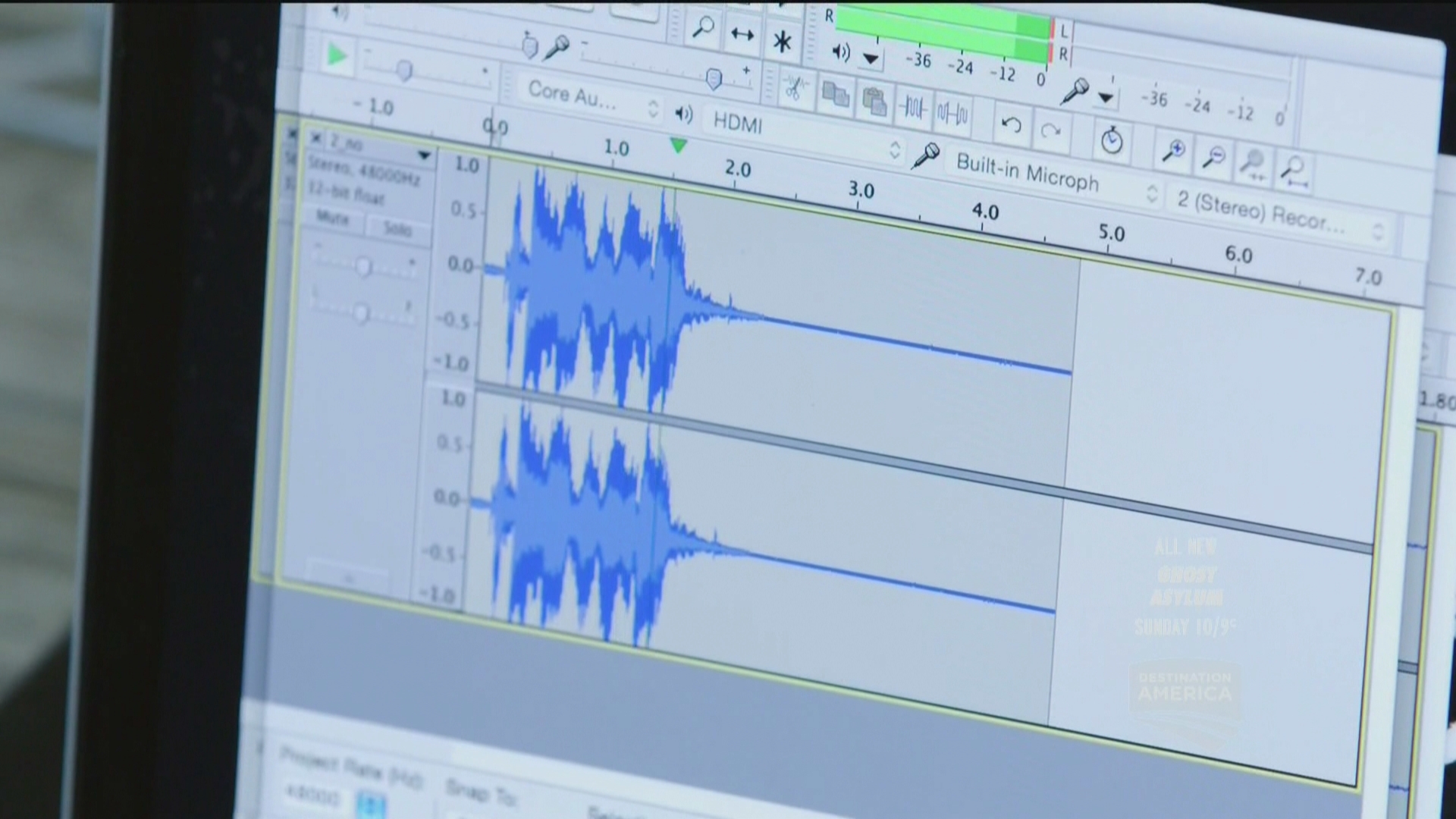Image resolution: width=1456 pixels, height=819 pixels.
Task: Click the green playhead marker on timeline
Action: click(x=678, y=145)
